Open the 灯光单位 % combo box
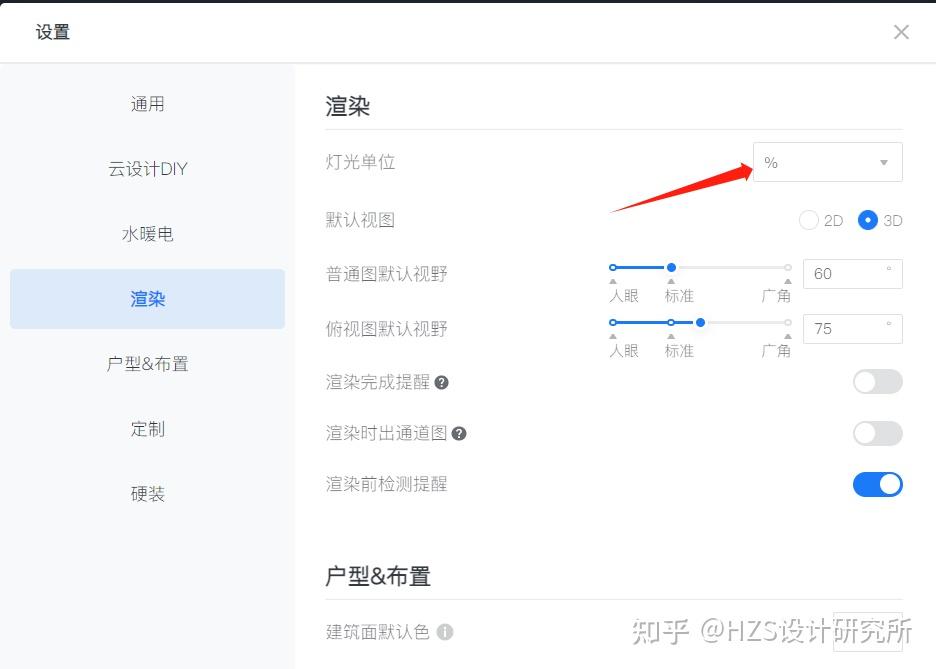The height and width of the screenshot is (669, 936). 827,162
